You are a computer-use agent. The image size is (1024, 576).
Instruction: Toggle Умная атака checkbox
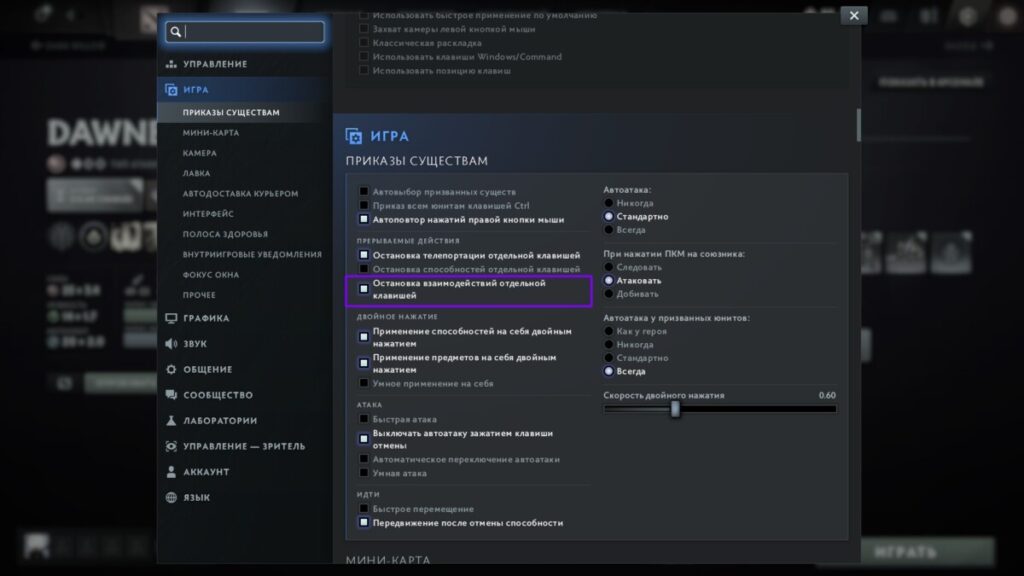(x=364, y=473)
